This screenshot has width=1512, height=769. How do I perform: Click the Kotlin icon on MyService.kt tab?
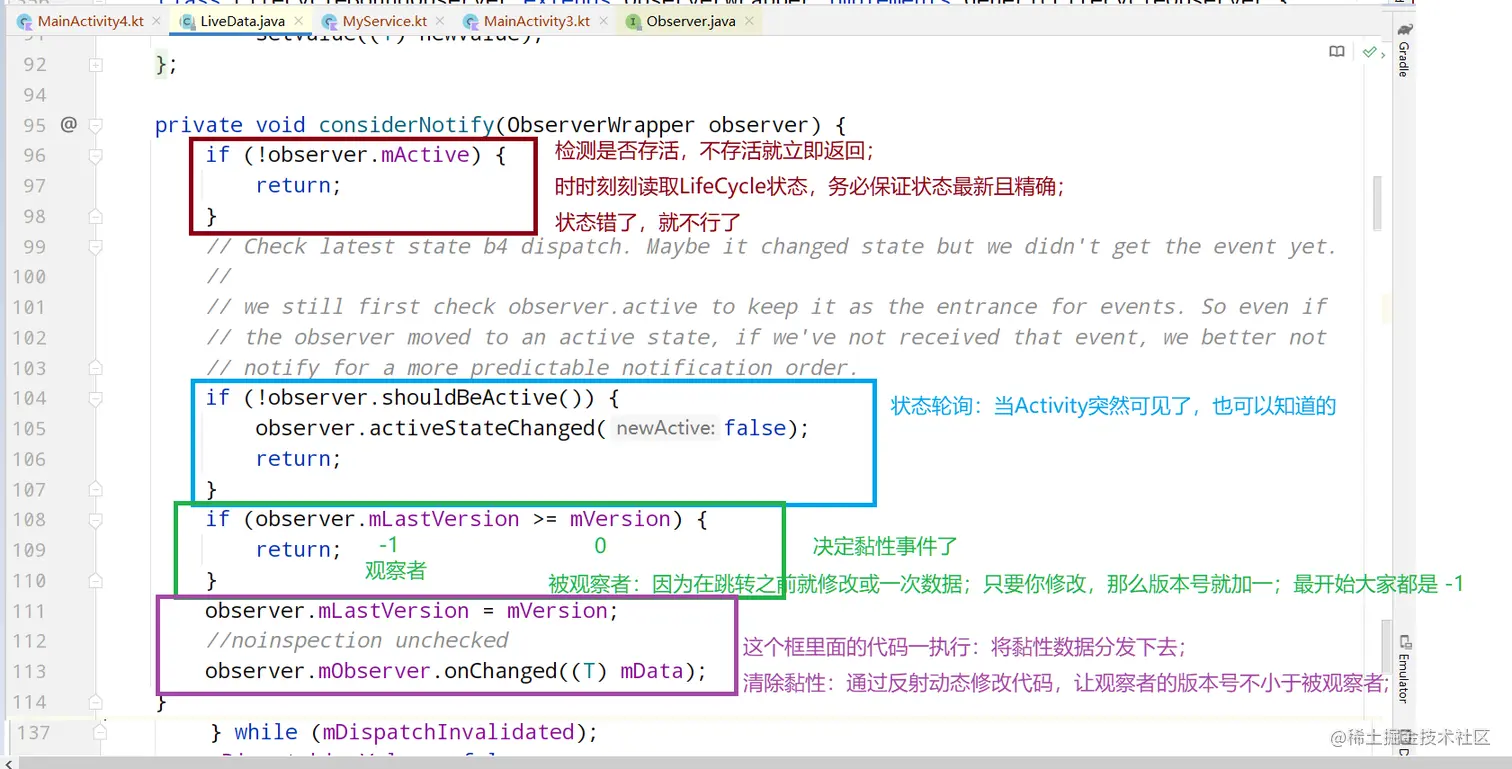(x=328, y=20)
